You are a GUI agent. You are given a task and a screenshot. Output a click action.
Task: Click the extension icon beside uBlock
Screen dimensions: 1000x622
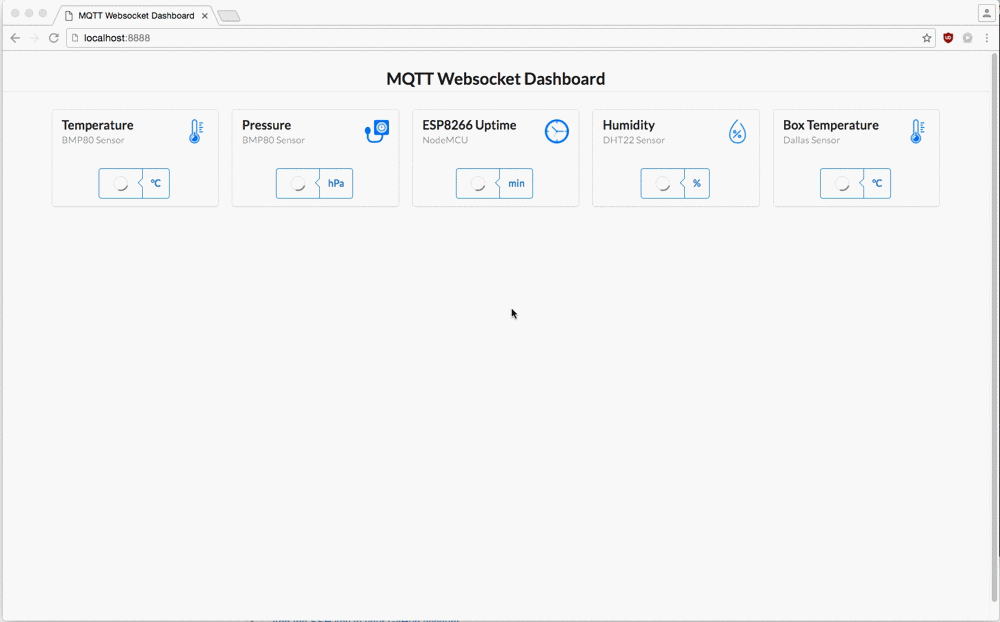coord(968,37)
